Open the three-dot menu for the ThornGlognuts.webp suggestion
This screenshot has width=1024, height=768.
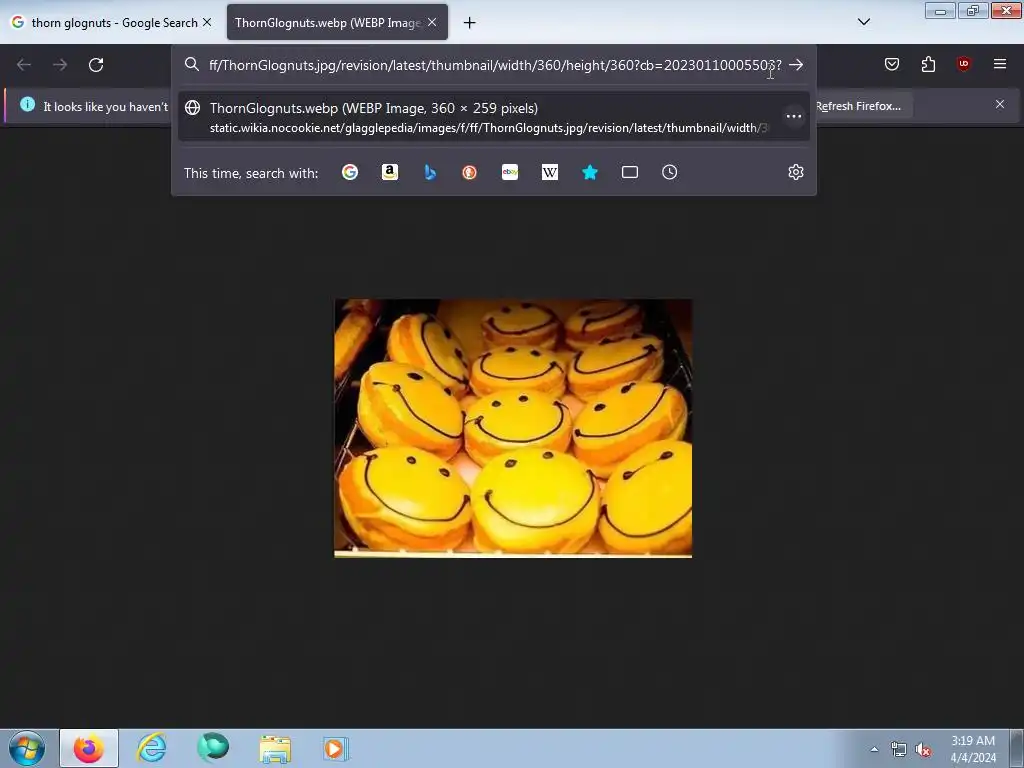click(793, 116)
